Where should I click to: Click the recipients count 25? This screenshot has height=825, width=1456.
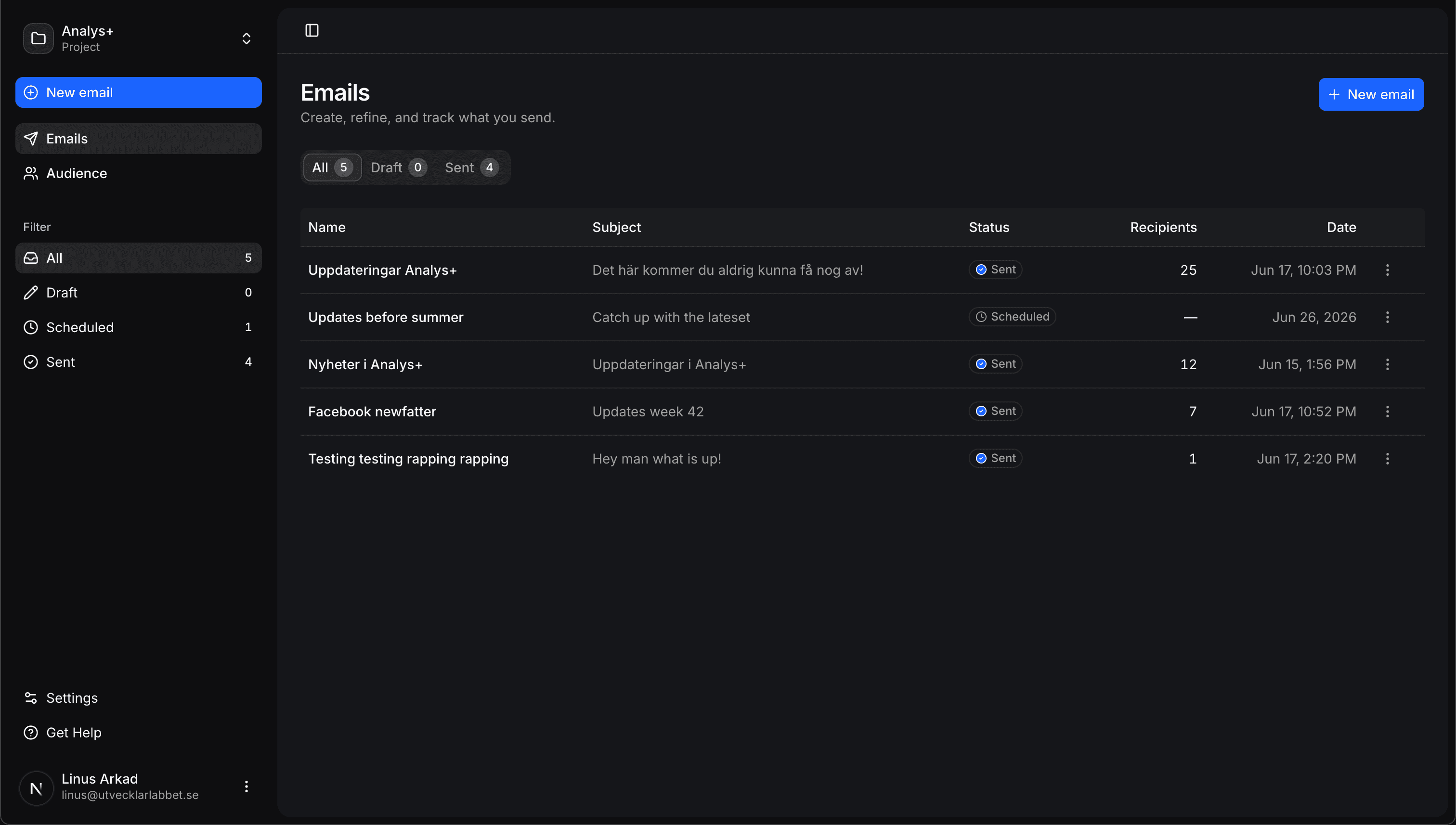pos(1188,270)
